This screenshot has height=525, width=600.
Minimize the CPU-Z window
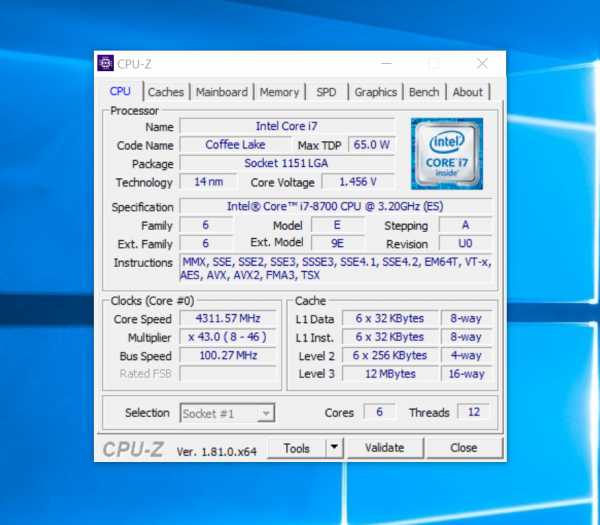[387, 64]
